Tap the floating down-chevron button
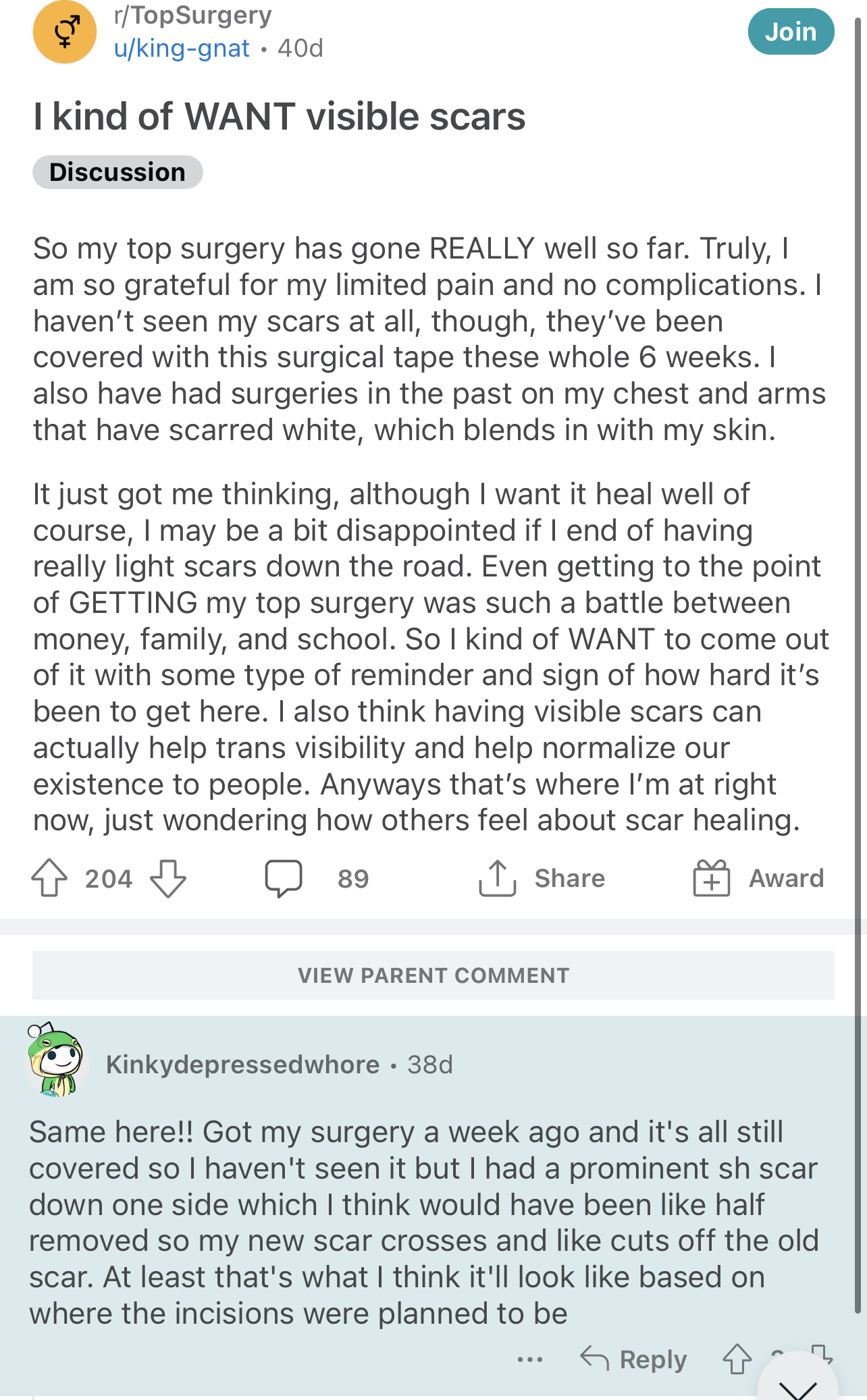The width and height of the screenshot is (867, 1400). (797, 1385)
